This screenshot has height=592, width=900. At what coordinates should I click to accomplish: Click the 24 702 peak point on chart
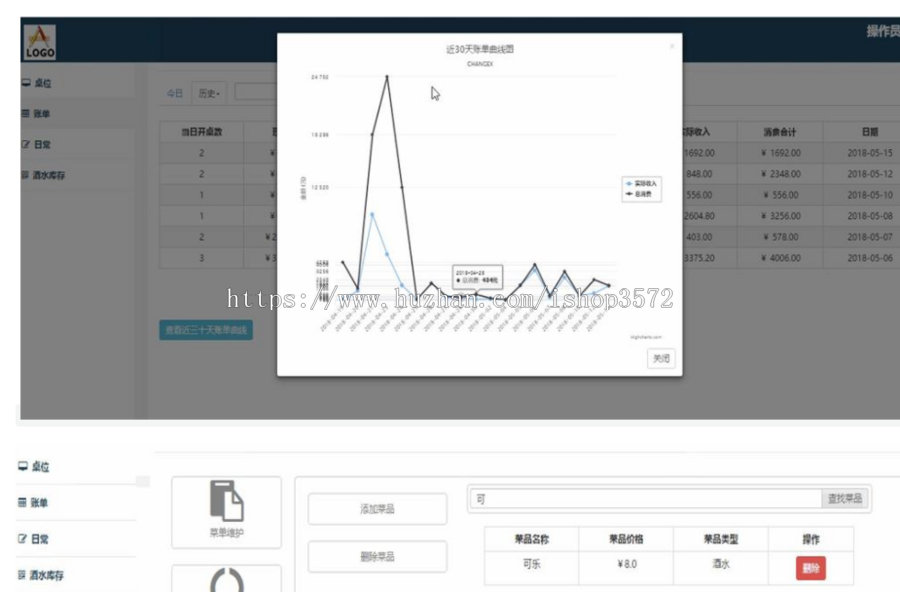[x=387, y=76]
